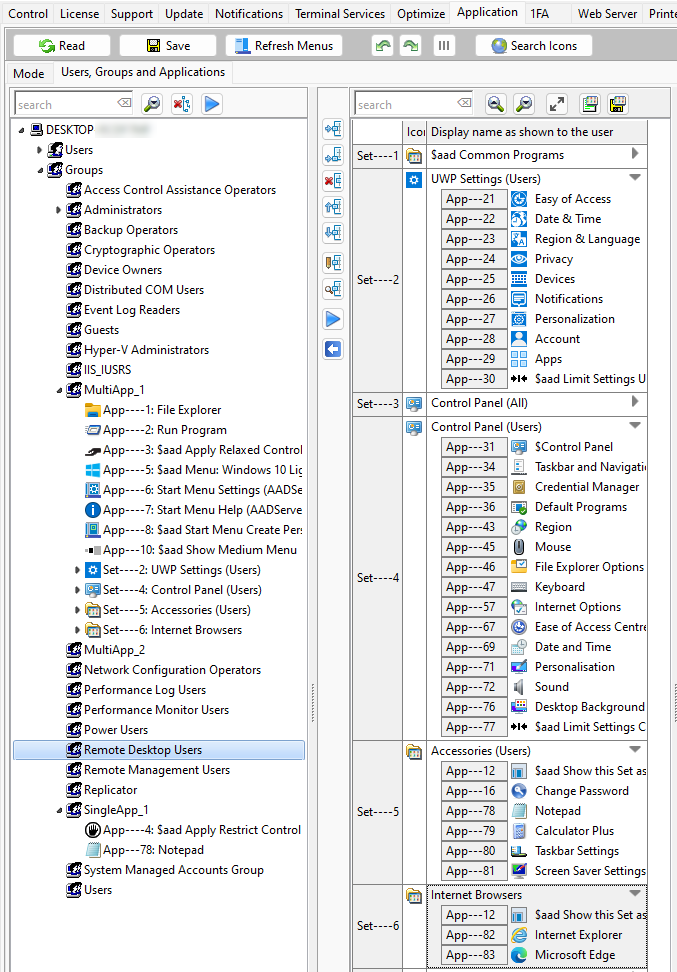
Task: Expand the $aad Common Programs set
Action: click(634, 154)
